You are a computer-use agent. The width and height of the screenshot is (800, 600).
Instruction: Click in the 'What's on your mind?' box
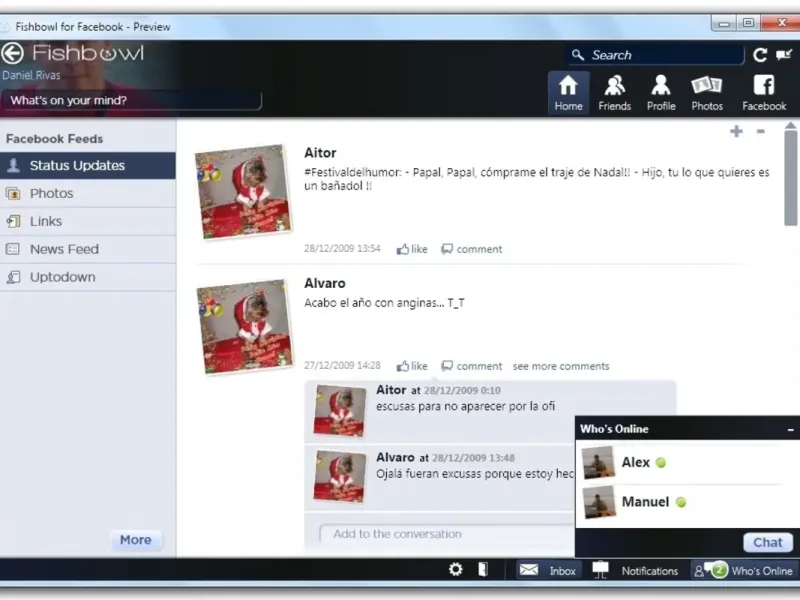pos(131,101)
